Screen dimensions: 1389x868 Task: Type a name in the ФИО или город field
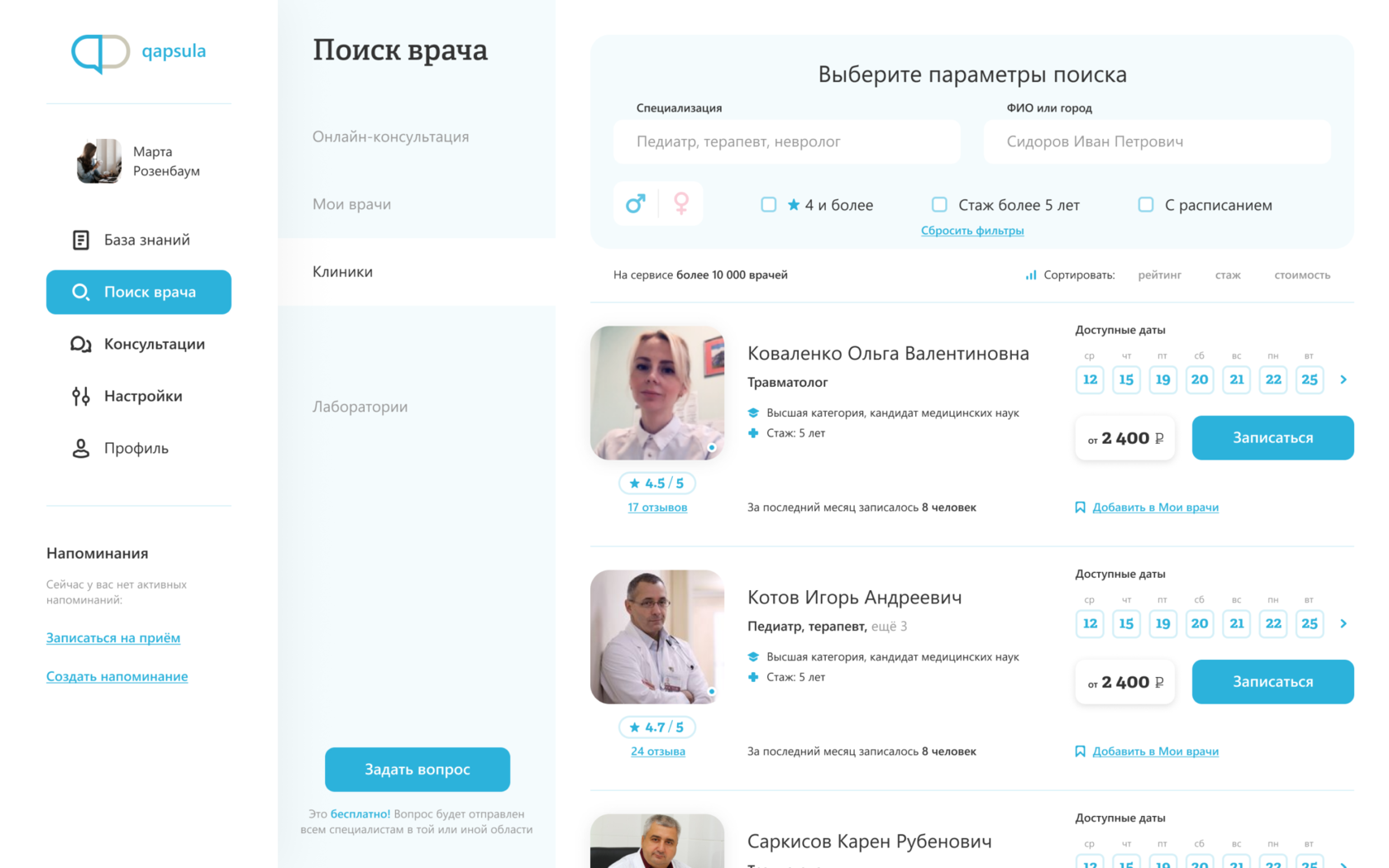tap(1156, 141)
